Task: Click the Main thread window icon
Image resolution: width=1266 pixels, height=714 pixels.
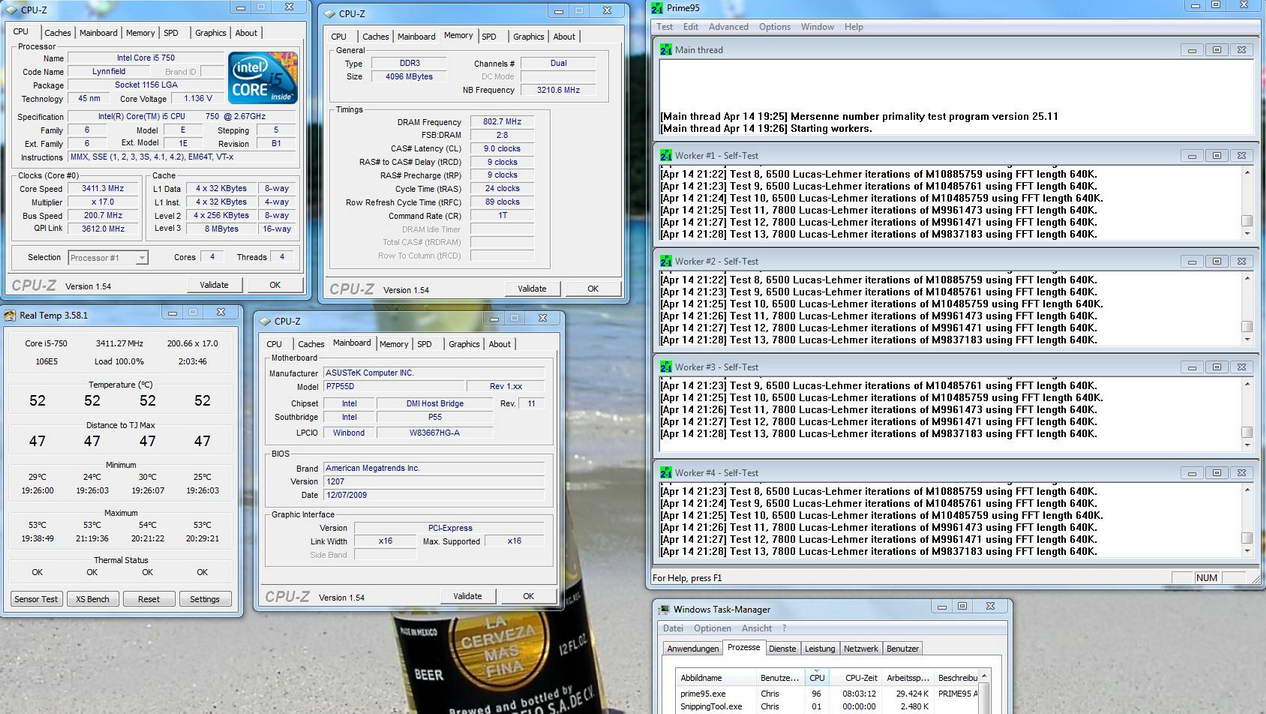Action: click(666, 49)
